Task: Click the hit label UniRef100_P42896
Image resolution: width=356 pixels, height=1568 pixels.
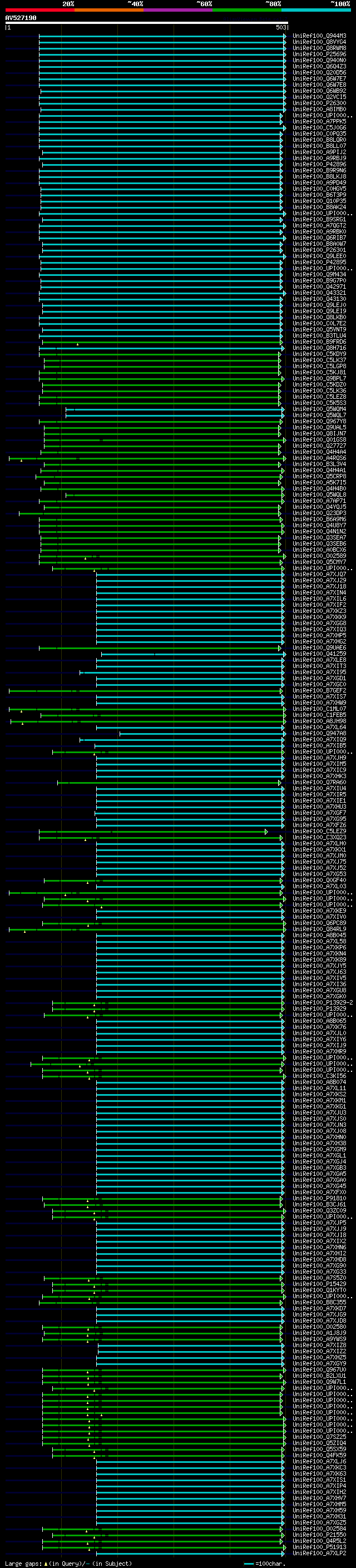Action: coord(319,164)
